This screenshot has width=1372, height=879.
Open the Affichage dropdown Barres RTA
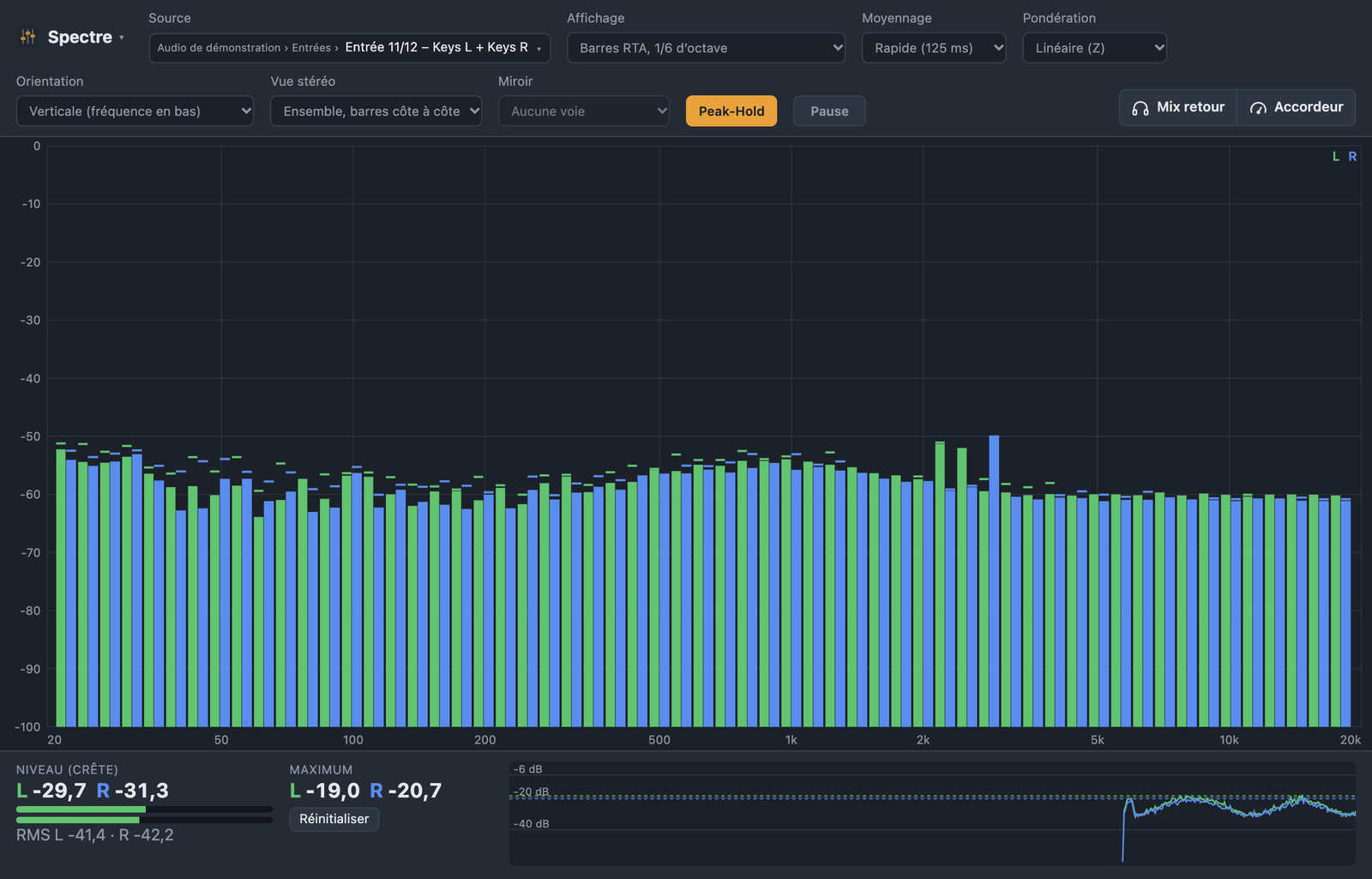(x=706, y=48)
